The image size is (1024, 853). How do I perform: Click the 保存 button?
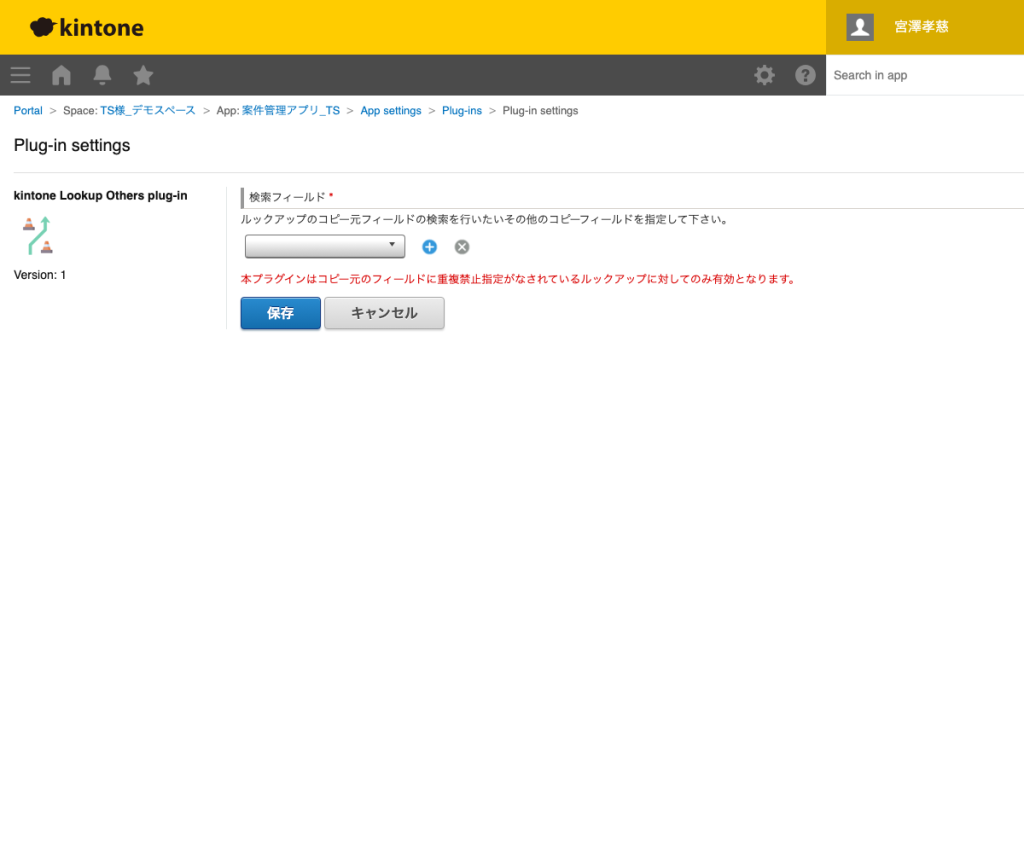coord(280,313)
